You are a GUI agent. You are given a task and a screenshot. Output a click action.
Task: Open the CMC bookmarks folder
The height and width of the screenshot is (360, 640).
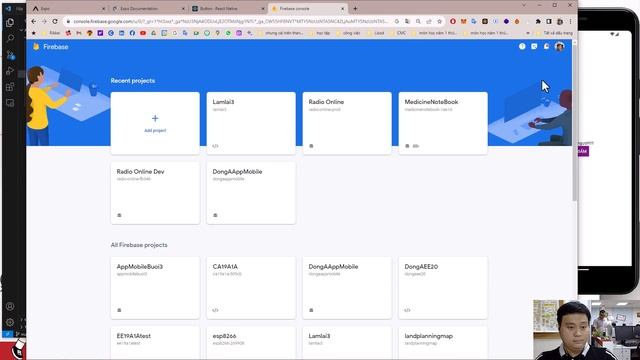point(398,33)
